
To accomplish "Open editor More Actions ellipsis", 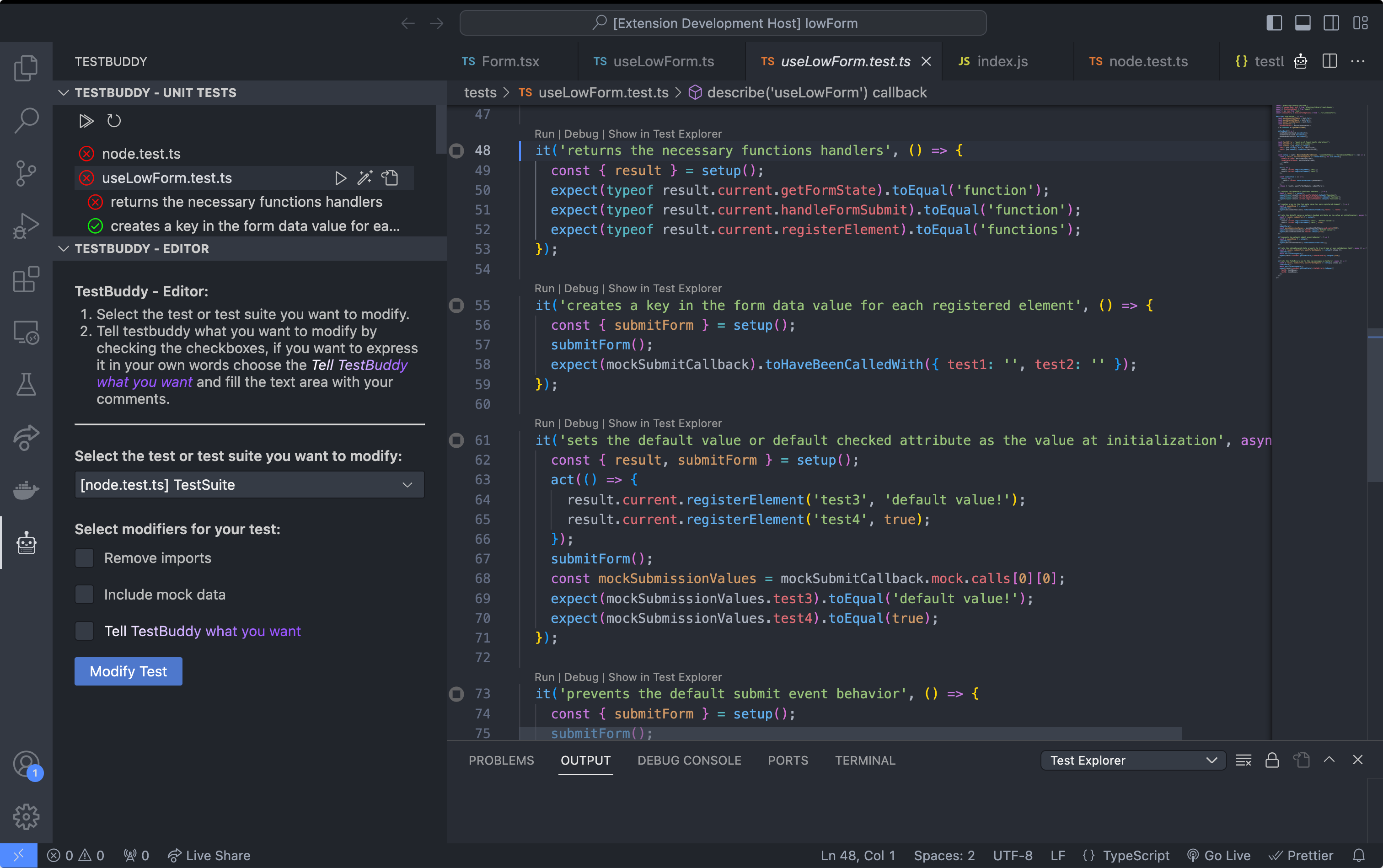I will click(x=1358, y=61).
